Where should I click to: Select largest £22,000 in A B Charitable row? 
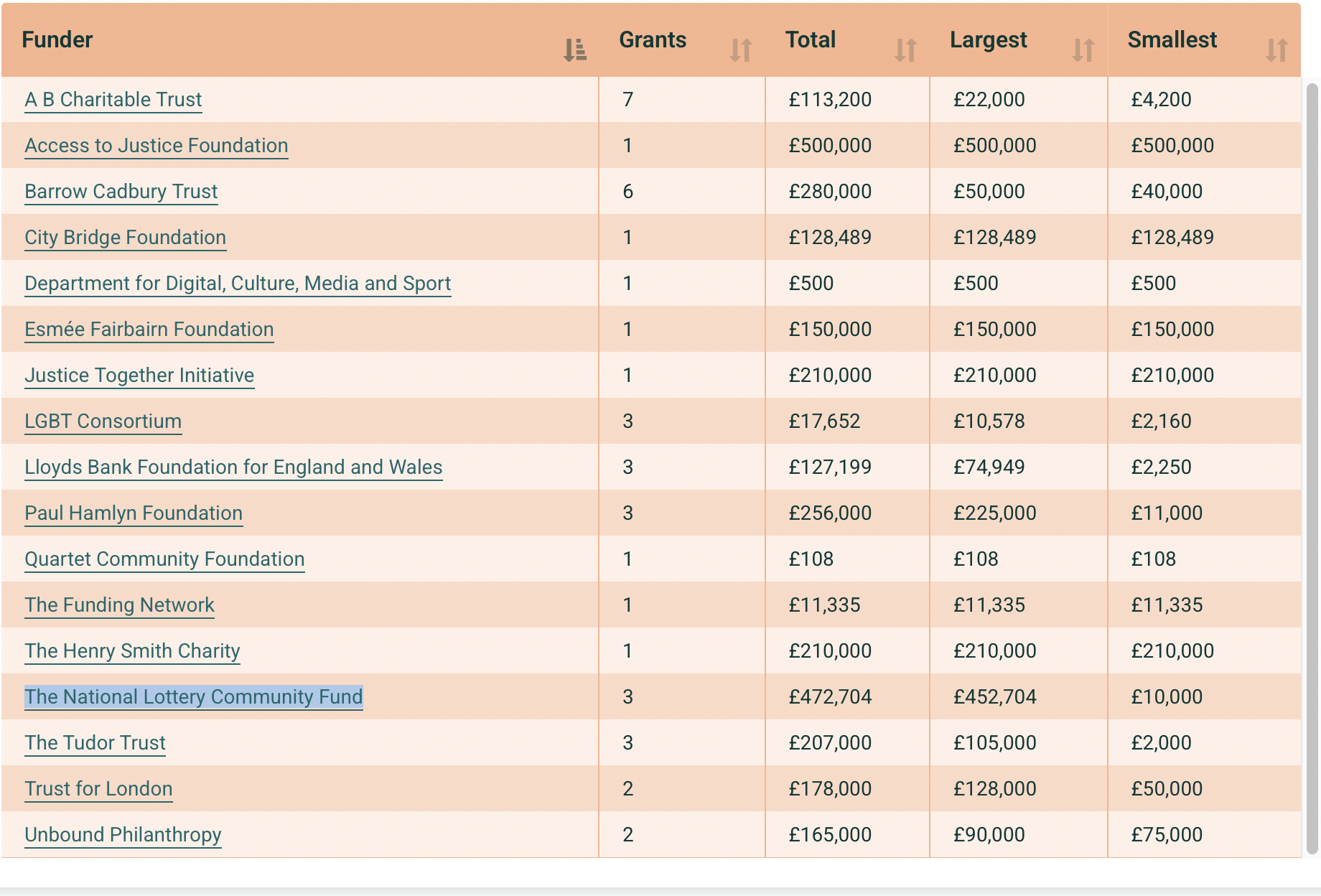pos(989,100)
